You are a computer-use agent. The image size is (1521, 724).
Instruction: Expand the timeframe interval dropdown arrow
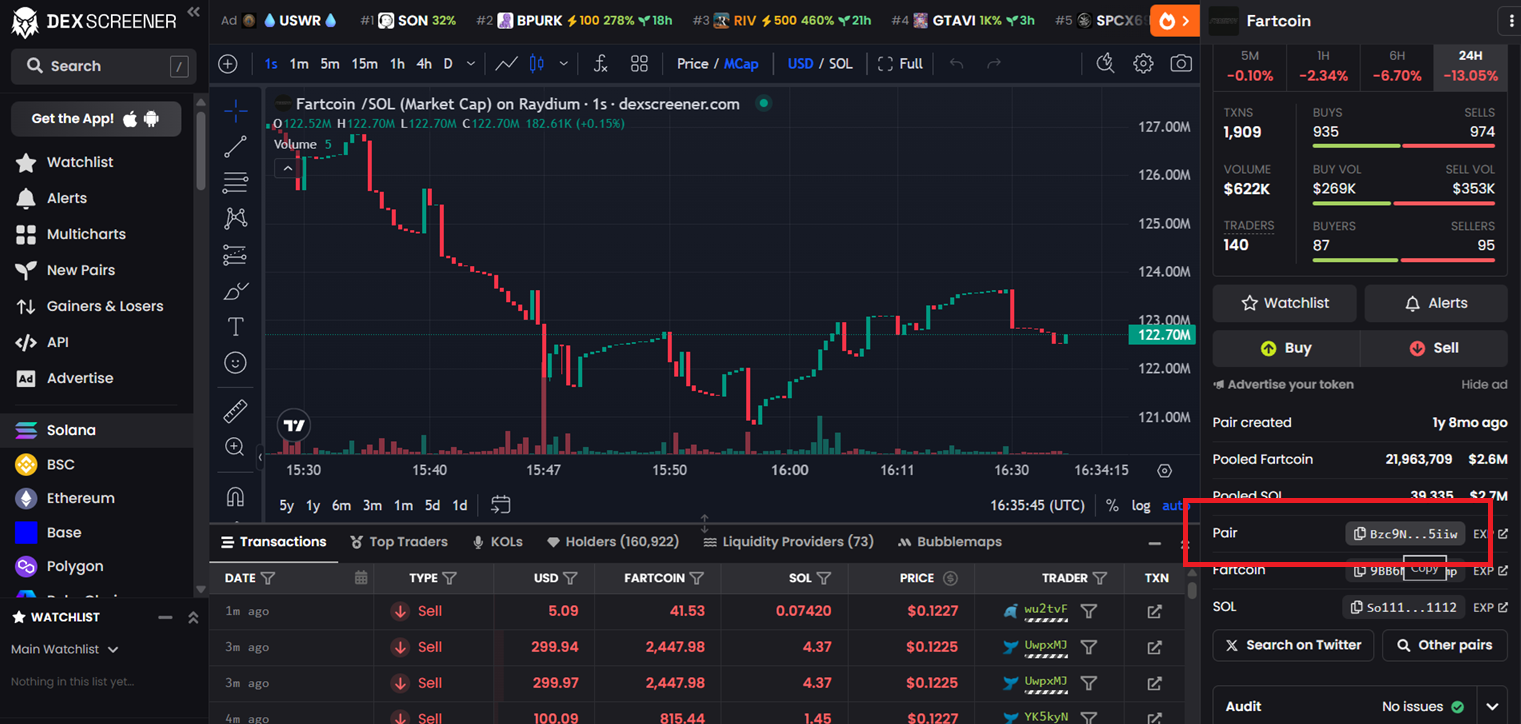tap(471, 64)
